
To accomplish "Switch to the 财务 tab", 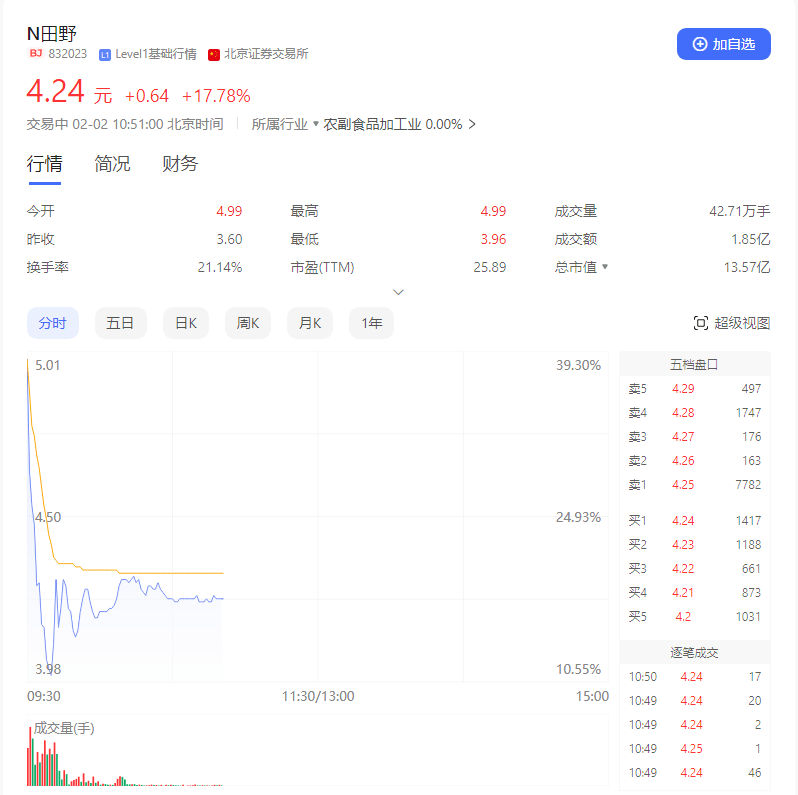I will click(180, 164).
